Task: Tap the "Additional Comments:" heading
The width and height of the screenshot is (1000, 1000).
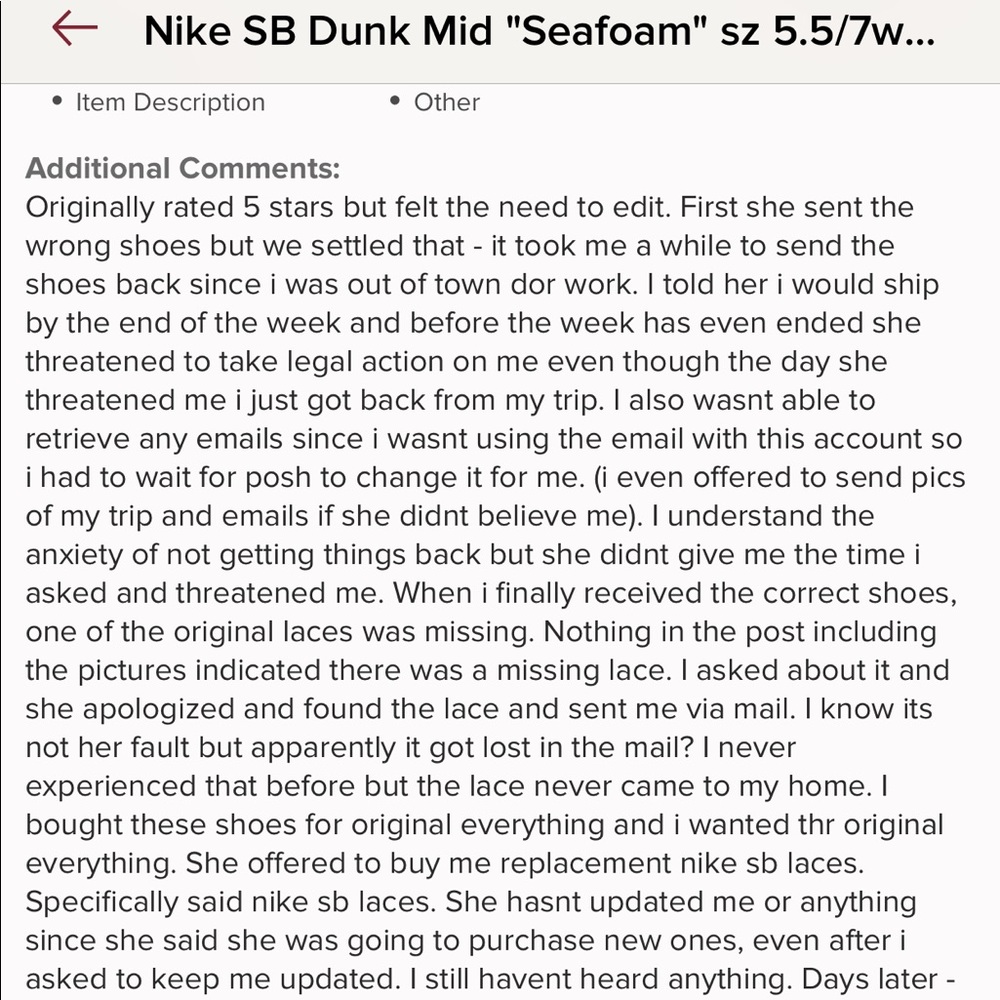Action: click(183, 167)
